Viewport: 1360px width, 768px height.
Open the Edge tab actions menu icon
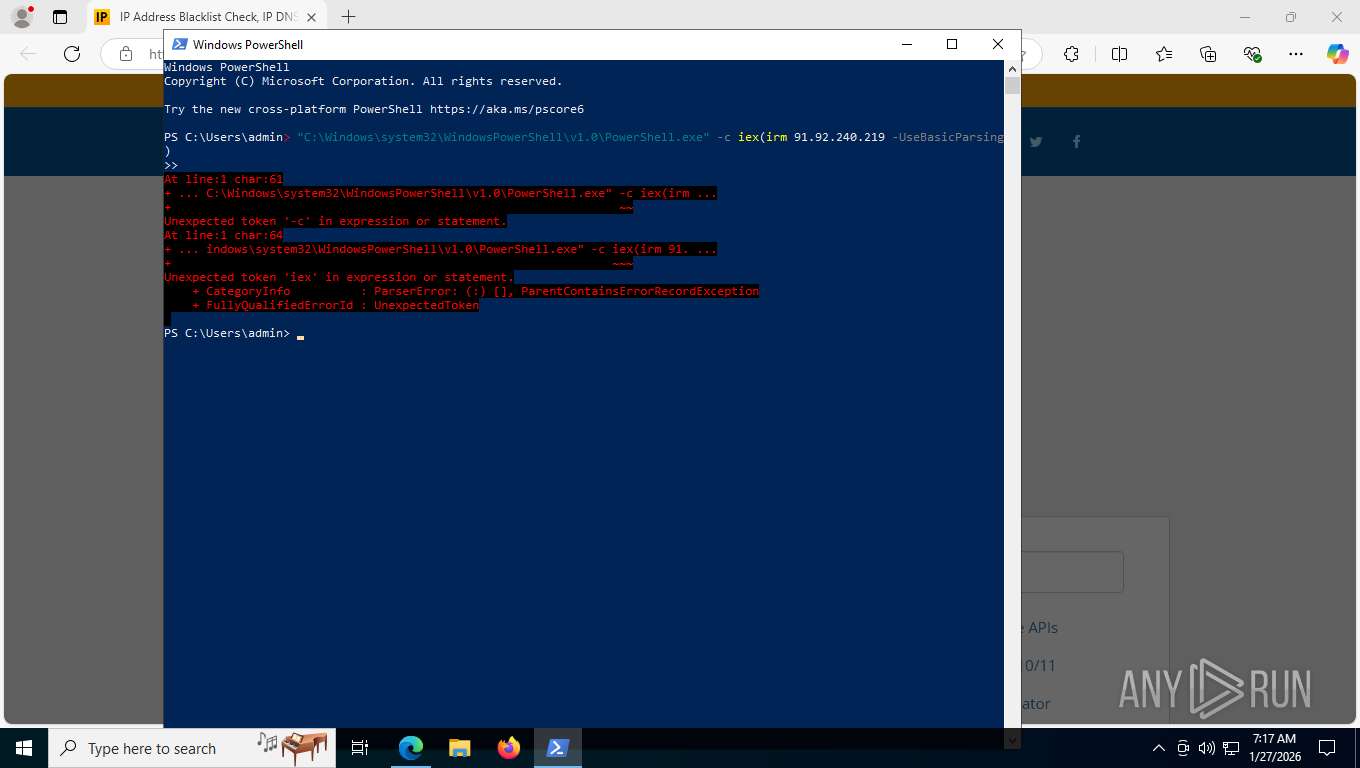[60, 17]
